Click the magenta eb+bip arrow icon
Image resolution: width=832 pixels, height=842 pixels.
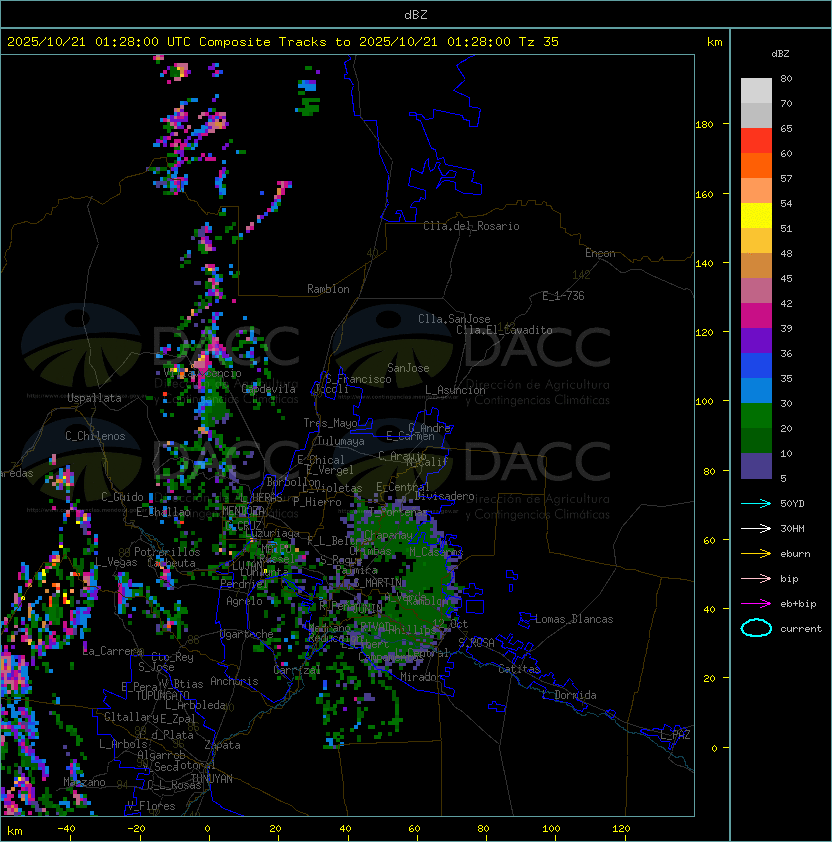tap(756, 604)
